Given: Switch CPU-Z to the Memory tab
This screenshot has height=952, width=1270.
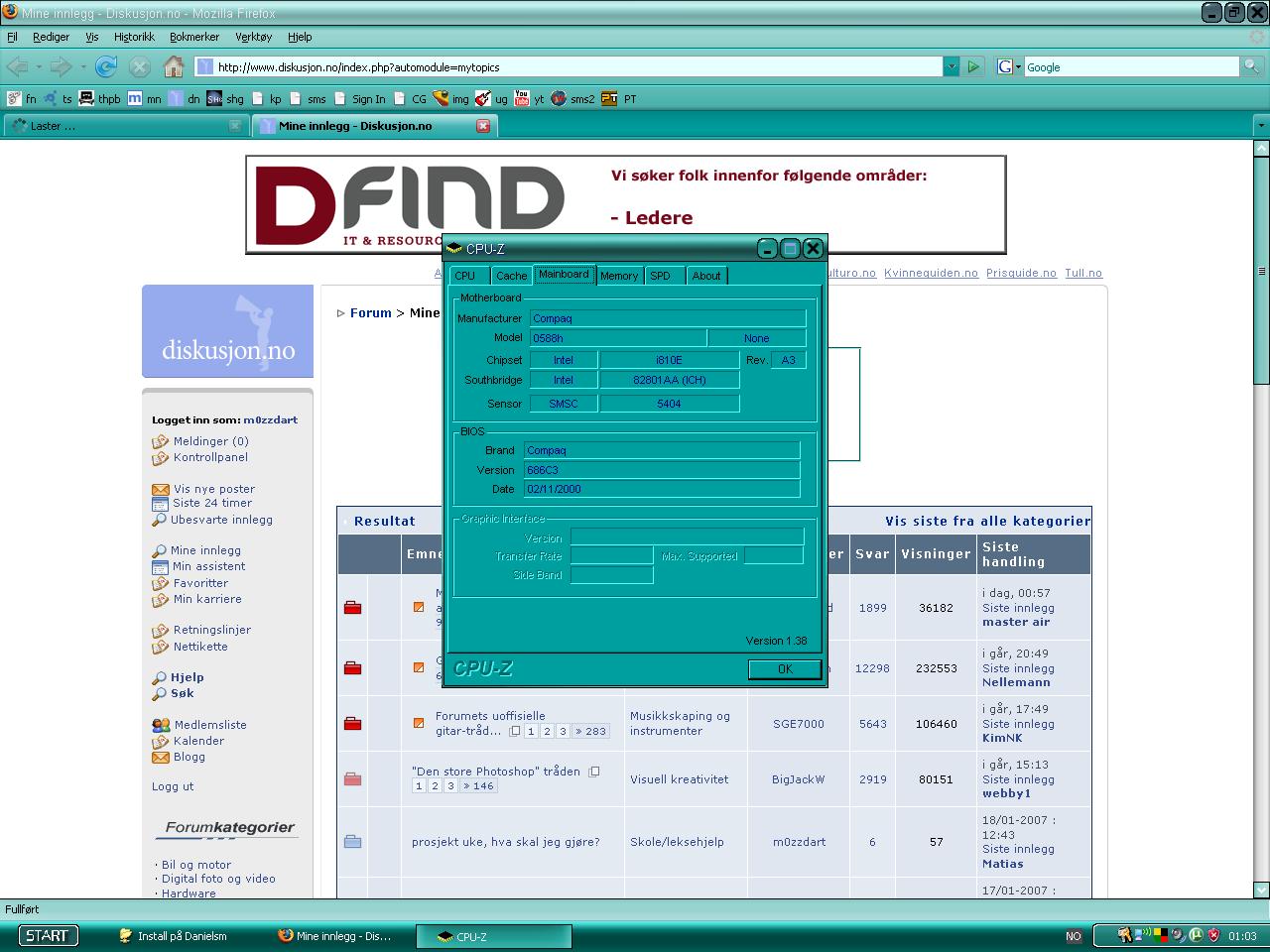Looking at the screenshot, I should (619, 276).
